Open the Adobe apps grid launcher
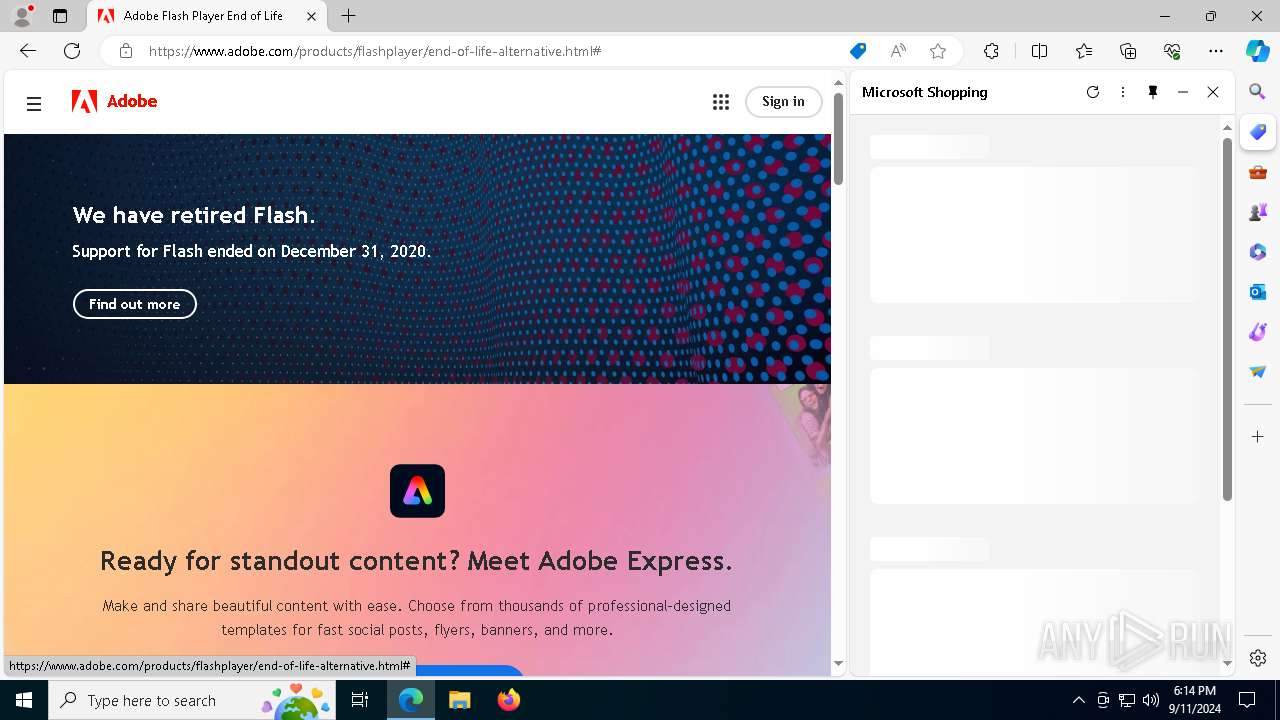The image size is (1280, 720). click(x=720, y=102)
